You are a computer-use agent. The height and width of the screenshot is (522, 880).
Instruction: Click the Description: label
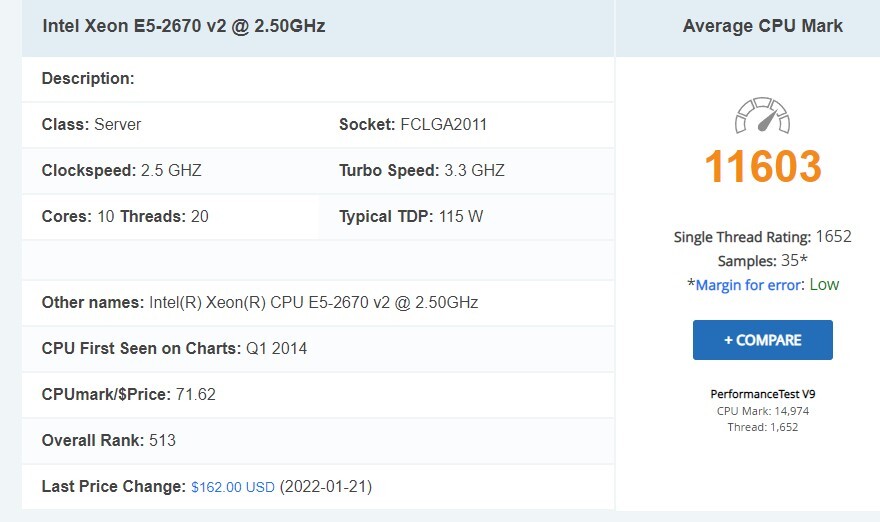(x=88, y=78)
